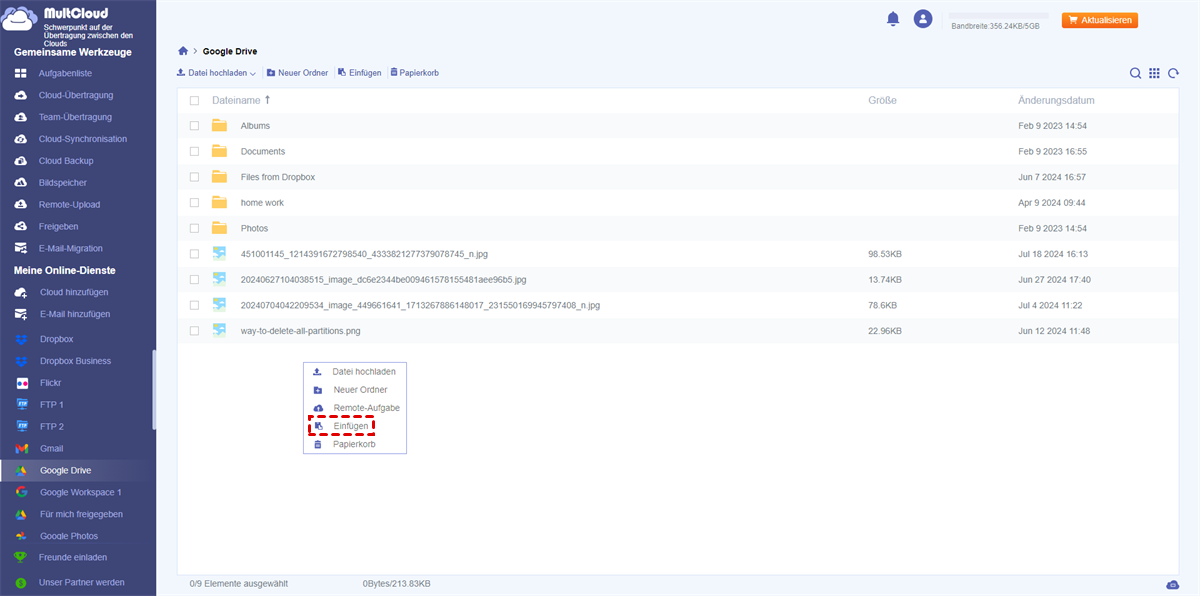Open the Documents folder

263,152
